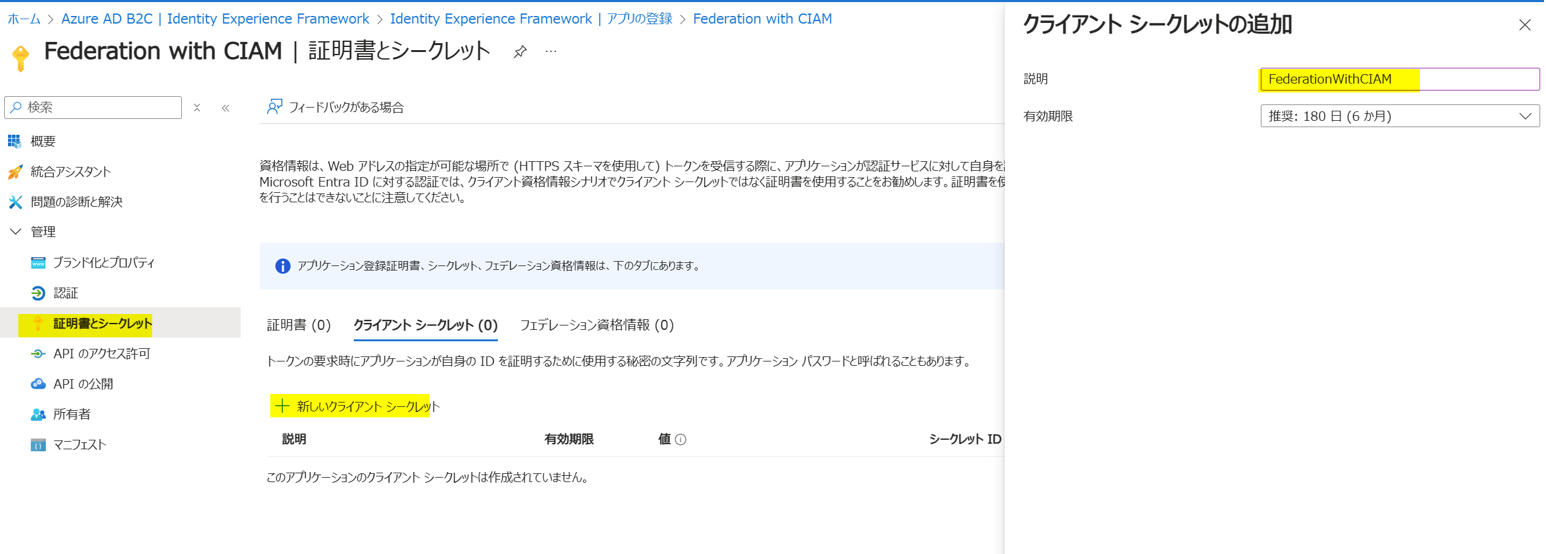
Task: Click the 概要 overview icon
Action: click(15, 141)
